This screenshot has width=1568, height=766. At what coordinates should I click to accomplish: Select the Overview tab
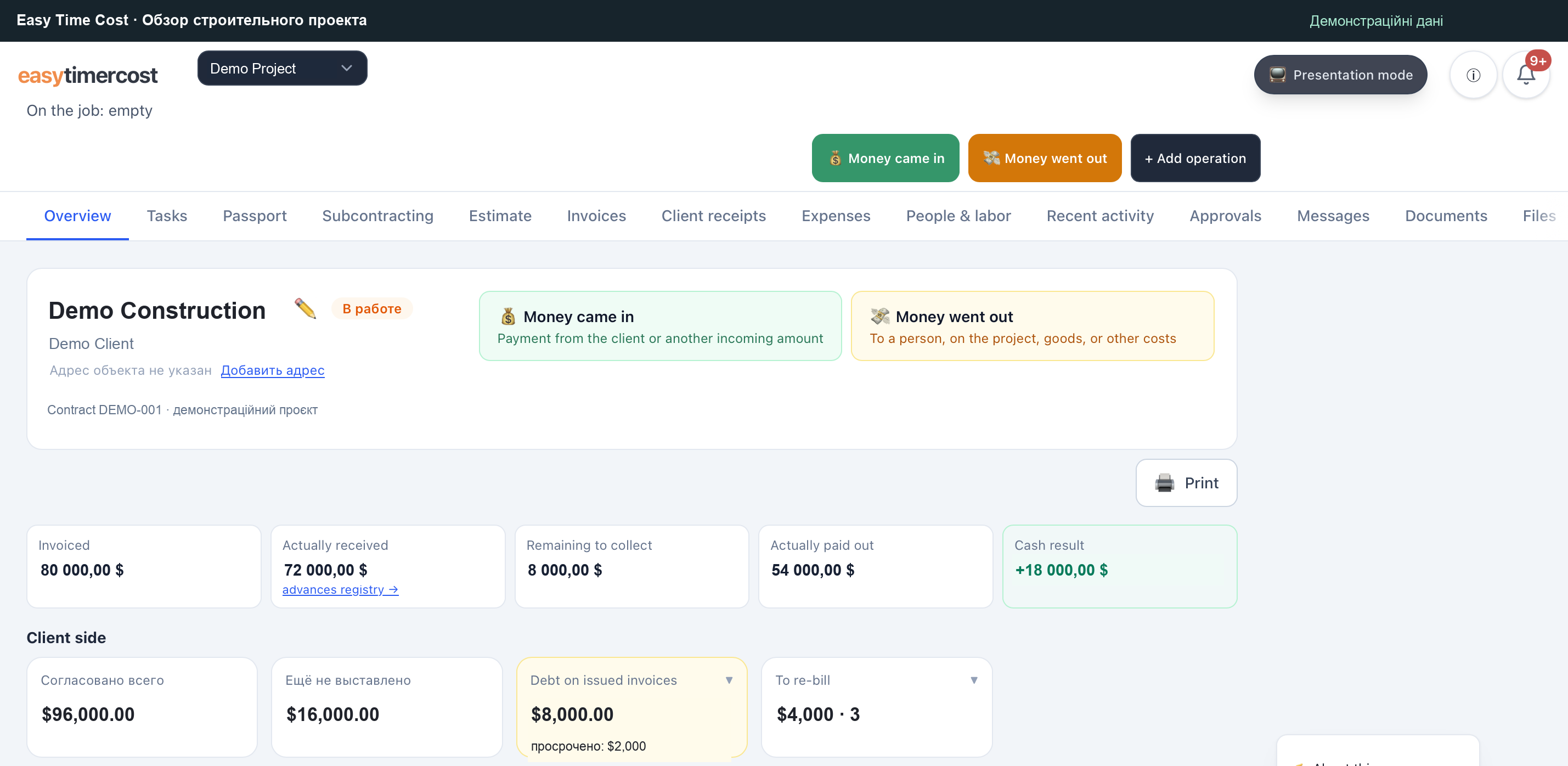(77, 216)
